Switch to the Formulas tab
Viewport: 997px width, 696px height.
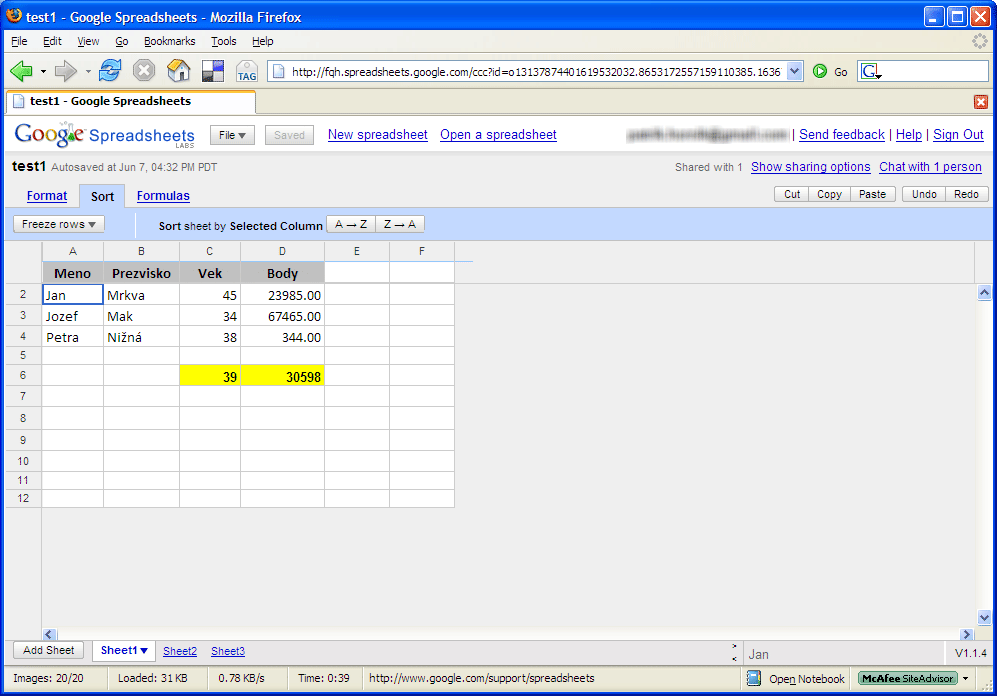tap(163, 196)
